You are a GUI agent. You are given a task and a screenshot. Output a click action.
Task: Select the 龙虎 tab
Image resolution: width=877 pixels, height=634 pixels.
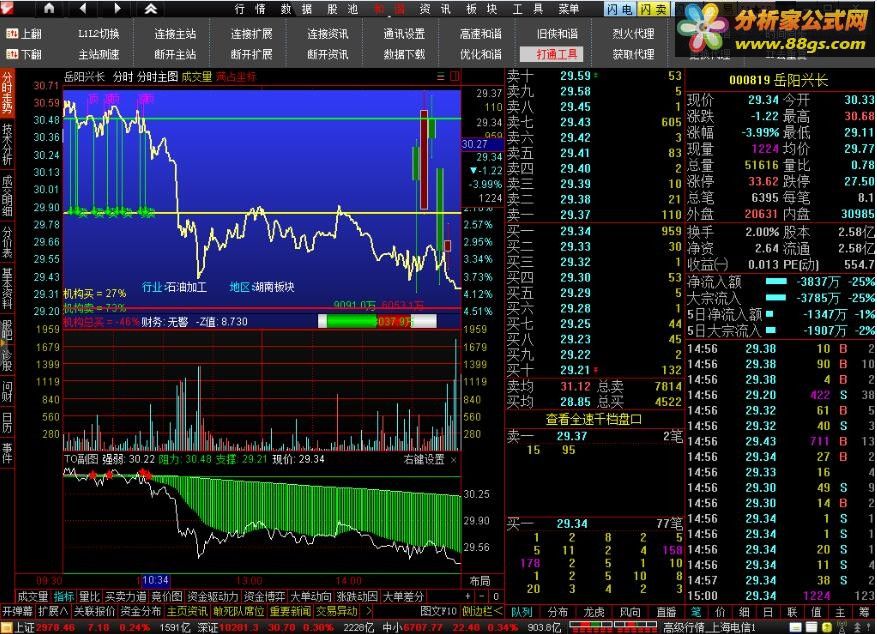(x=594, y=612)
